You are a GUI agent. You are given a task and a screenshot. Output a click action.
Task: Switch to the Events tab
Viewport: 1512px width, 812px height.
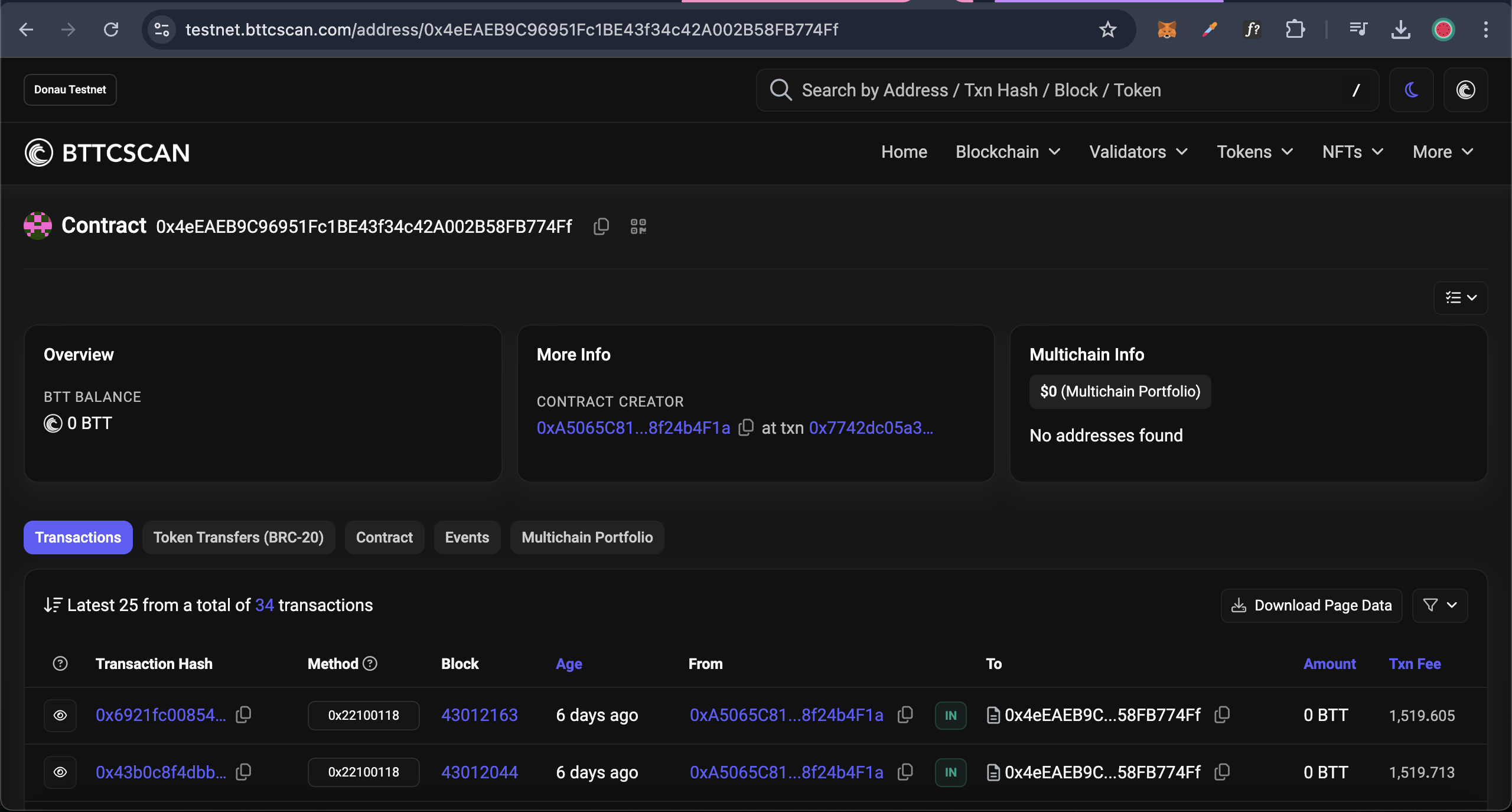tap(467, 537)
